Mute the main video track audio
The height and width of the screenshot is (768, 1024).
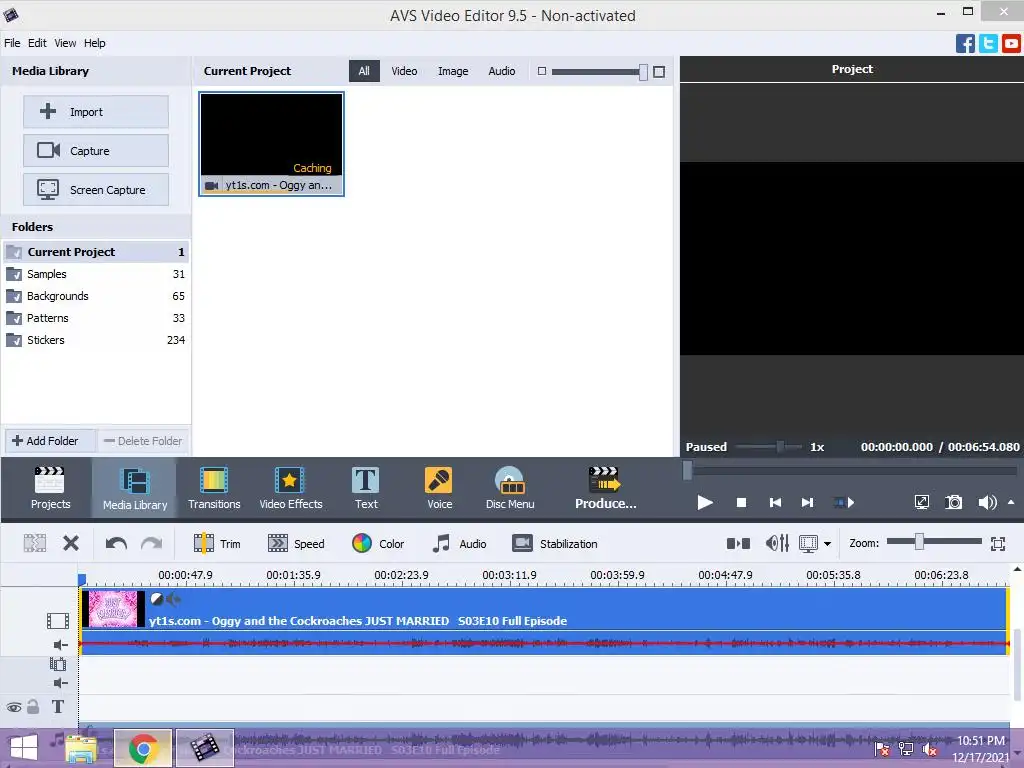pyautogui.click(x=60, y=645)
